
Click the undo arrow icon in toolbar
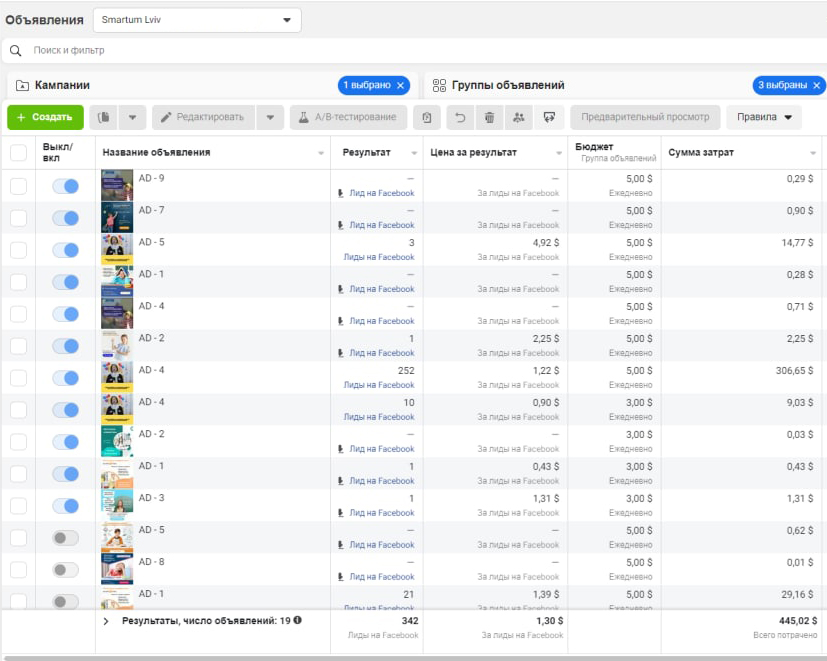coord(460,117)
